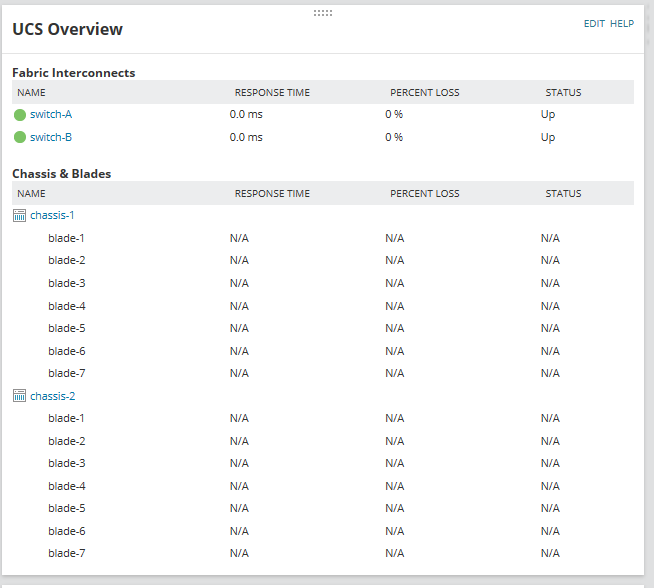
Task: Open the switch-B link
Action: pyautogui.click(x=51, y=137)
